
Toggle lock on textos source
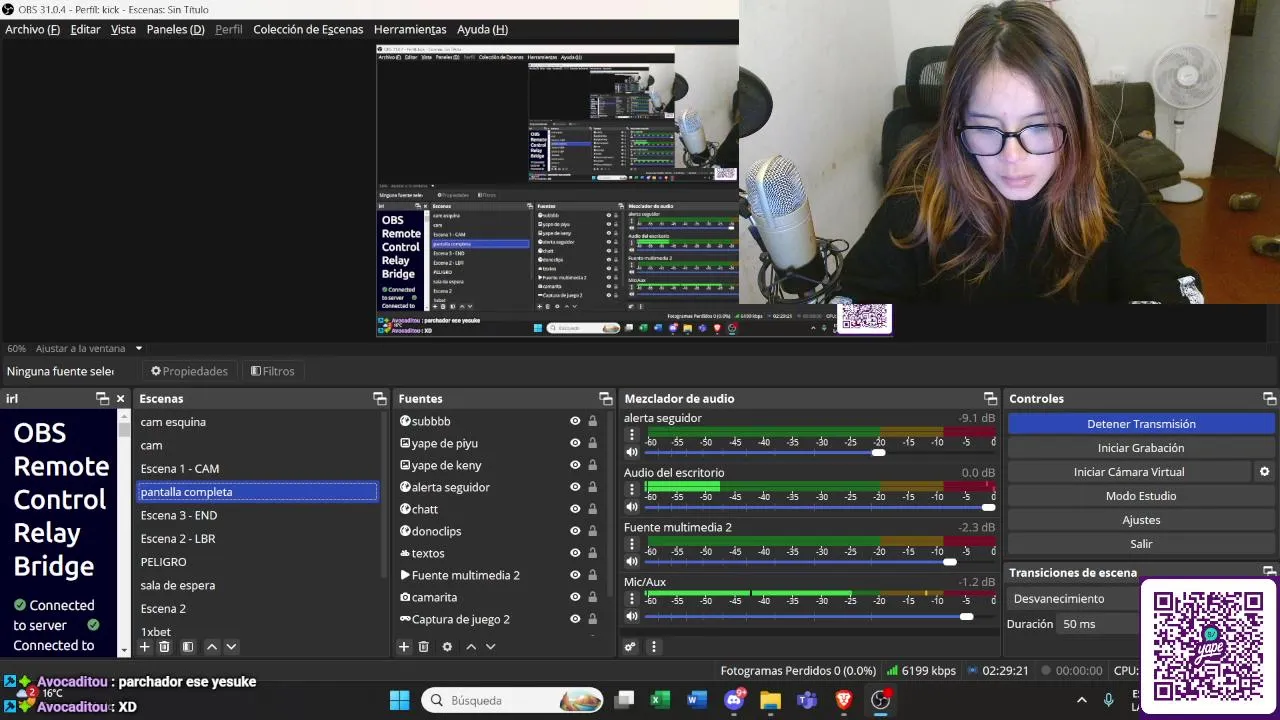coord(592,553)
